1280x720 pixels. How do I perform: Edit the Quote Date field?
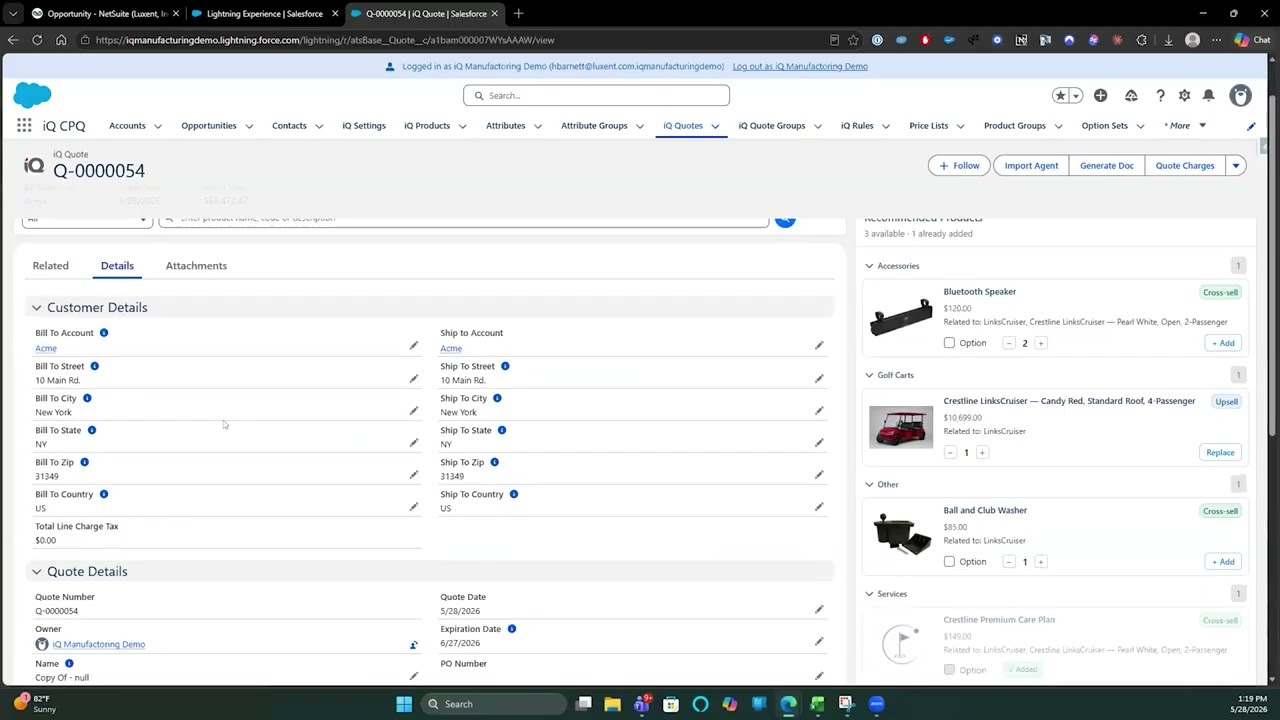tap(819, 609)
